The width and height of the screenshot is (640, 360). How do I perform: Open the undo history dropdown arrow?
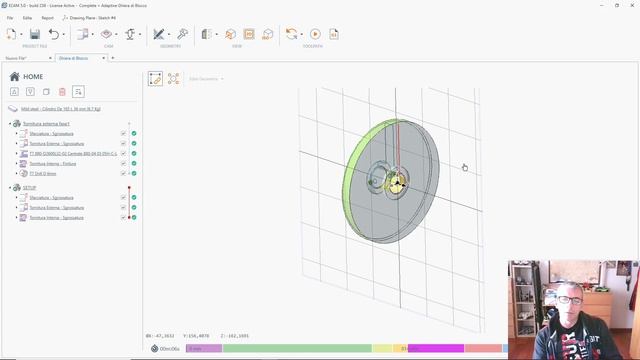[x=64, y=34]
